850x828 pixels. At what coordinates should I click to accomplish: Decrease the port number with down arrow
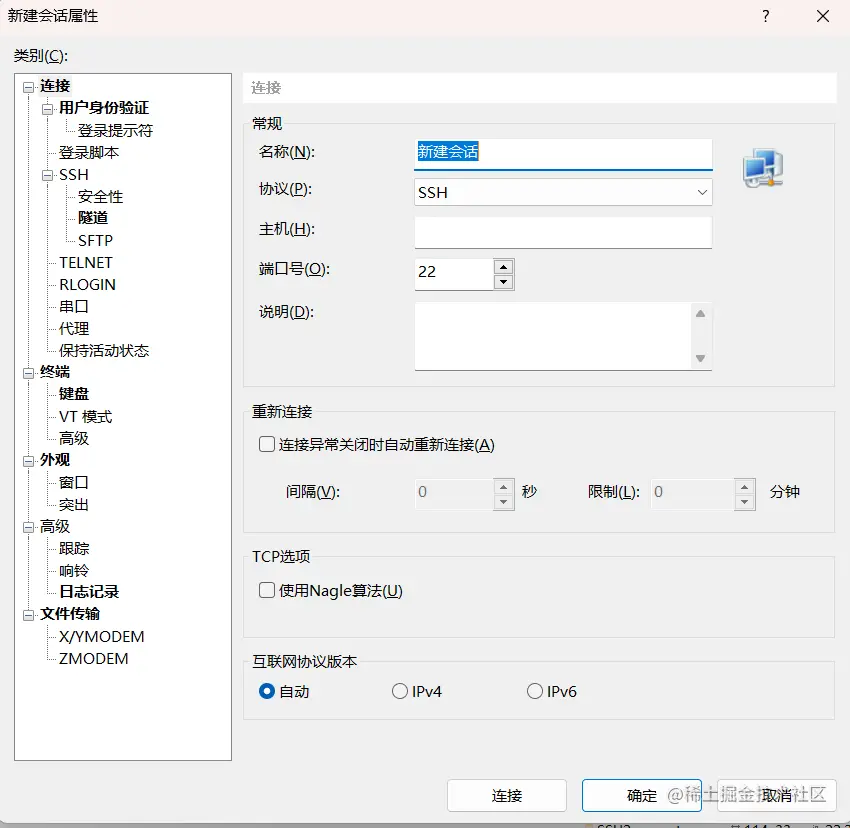coord(504,282)
